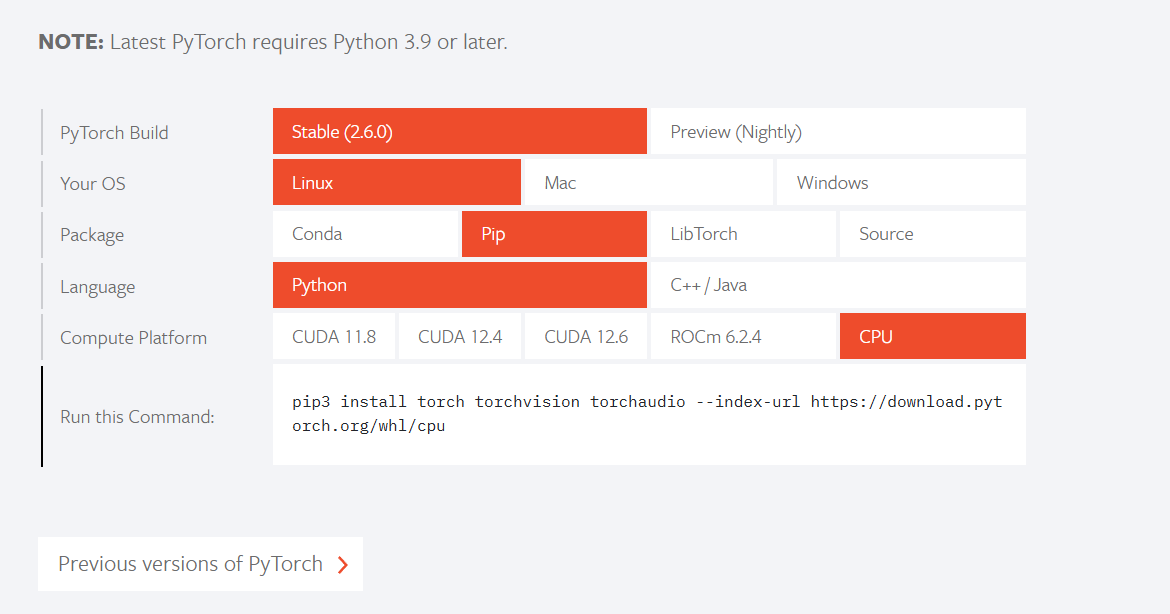Select Linux as your OS
Screen dimensions: 1170x614
pos(397,182)
